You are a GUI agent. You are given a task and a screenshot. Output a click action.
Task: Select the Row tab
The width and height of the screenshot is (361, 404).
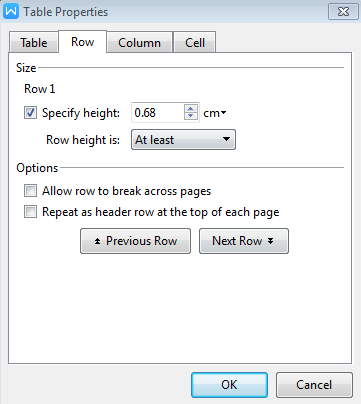coord(83,42)
